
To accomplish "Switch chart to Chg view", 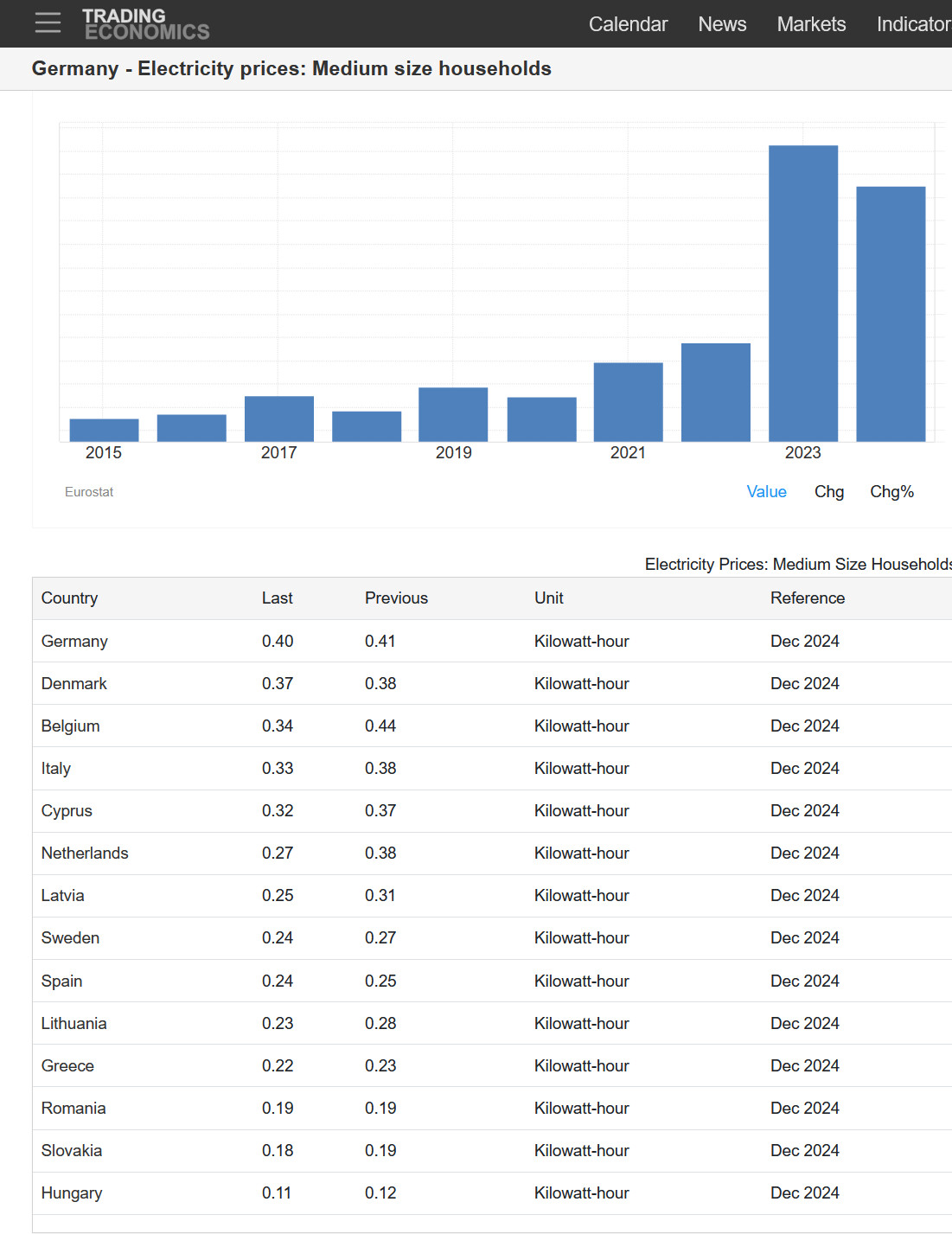I will (829, 491).
